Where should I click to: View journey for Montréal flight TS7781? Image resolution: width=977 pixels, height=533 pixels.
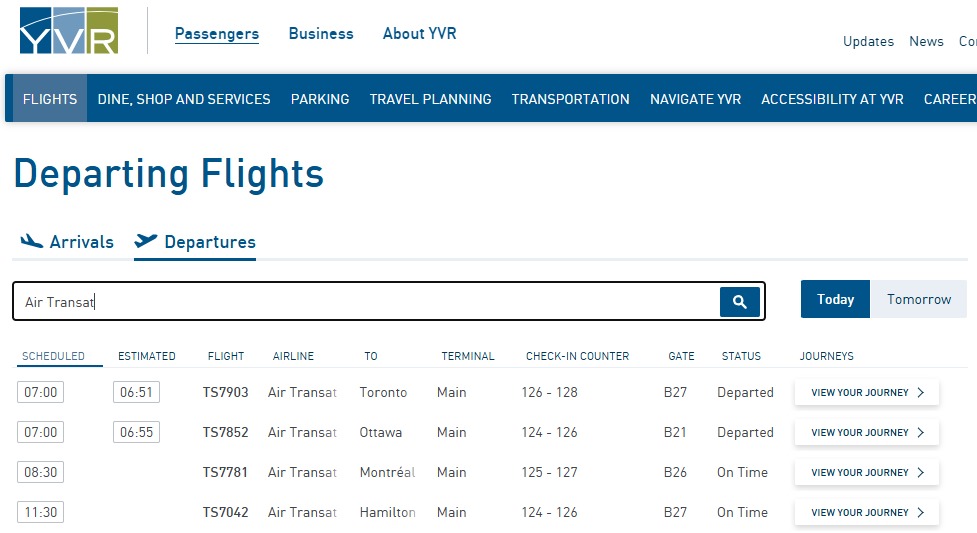866,473
